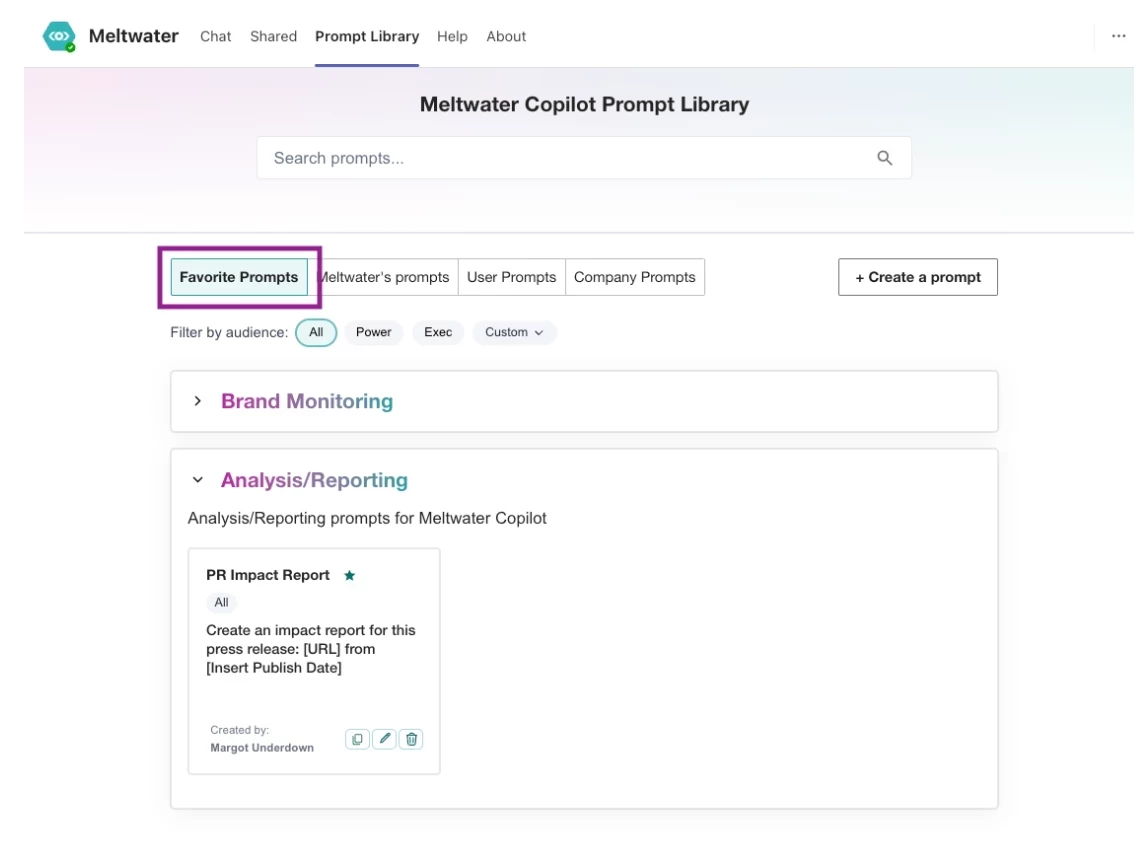Select the Favorite Prompts tab
Screen dimensions: 1138x868
[x=239, y=277]
